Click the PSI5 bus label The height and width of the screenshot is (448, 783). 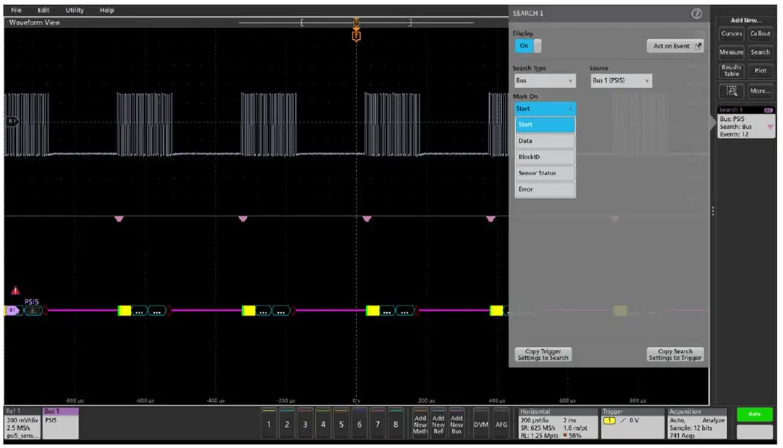(31, 302)
